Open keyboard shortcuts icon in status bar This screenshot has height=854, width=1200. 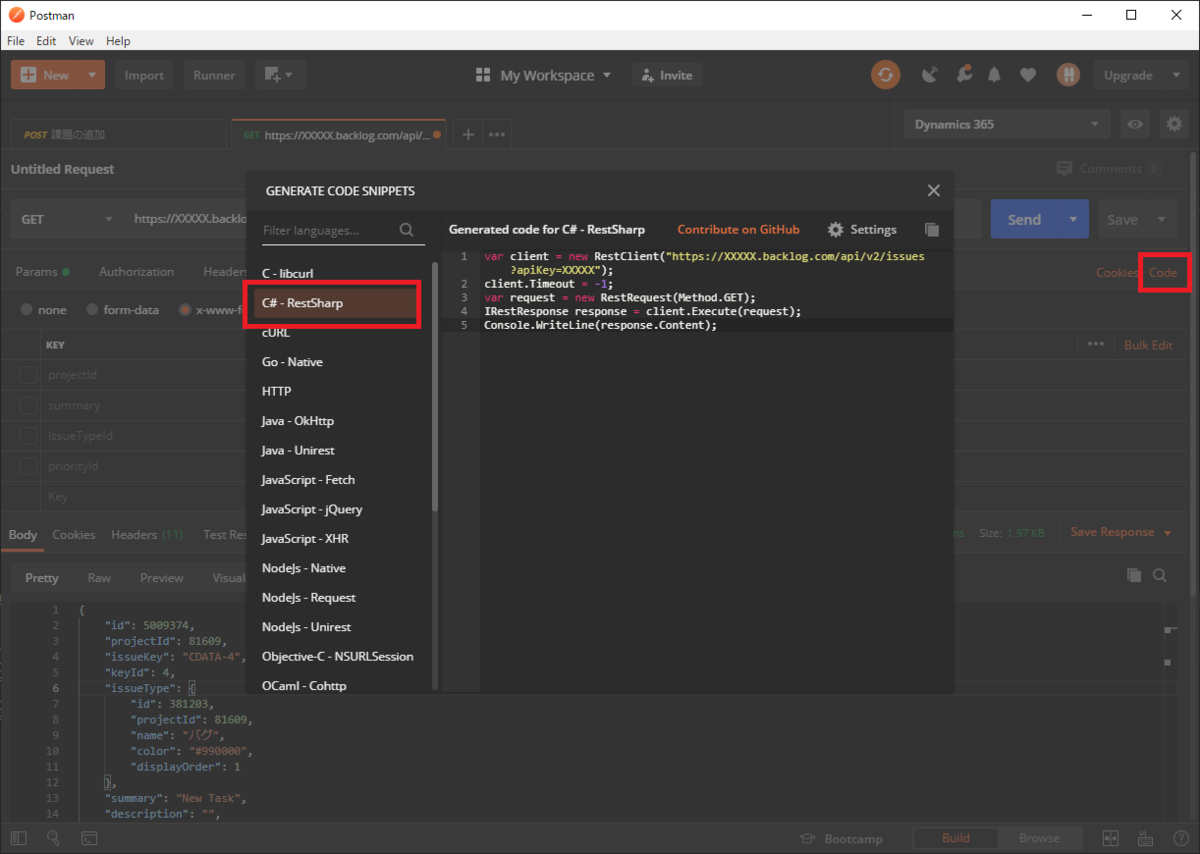coord(1144,839)
